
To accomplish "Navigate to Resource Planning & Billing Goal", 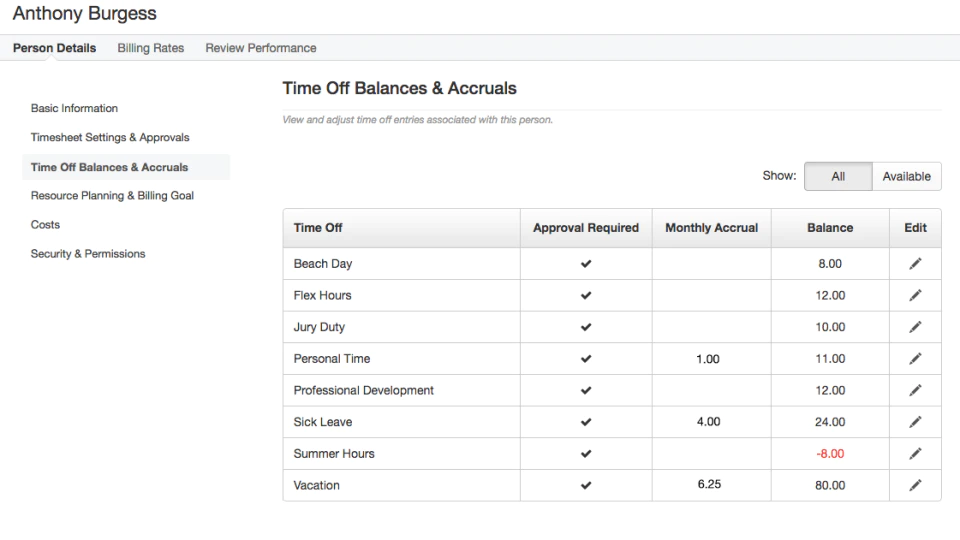I will [x=112, y=196].
